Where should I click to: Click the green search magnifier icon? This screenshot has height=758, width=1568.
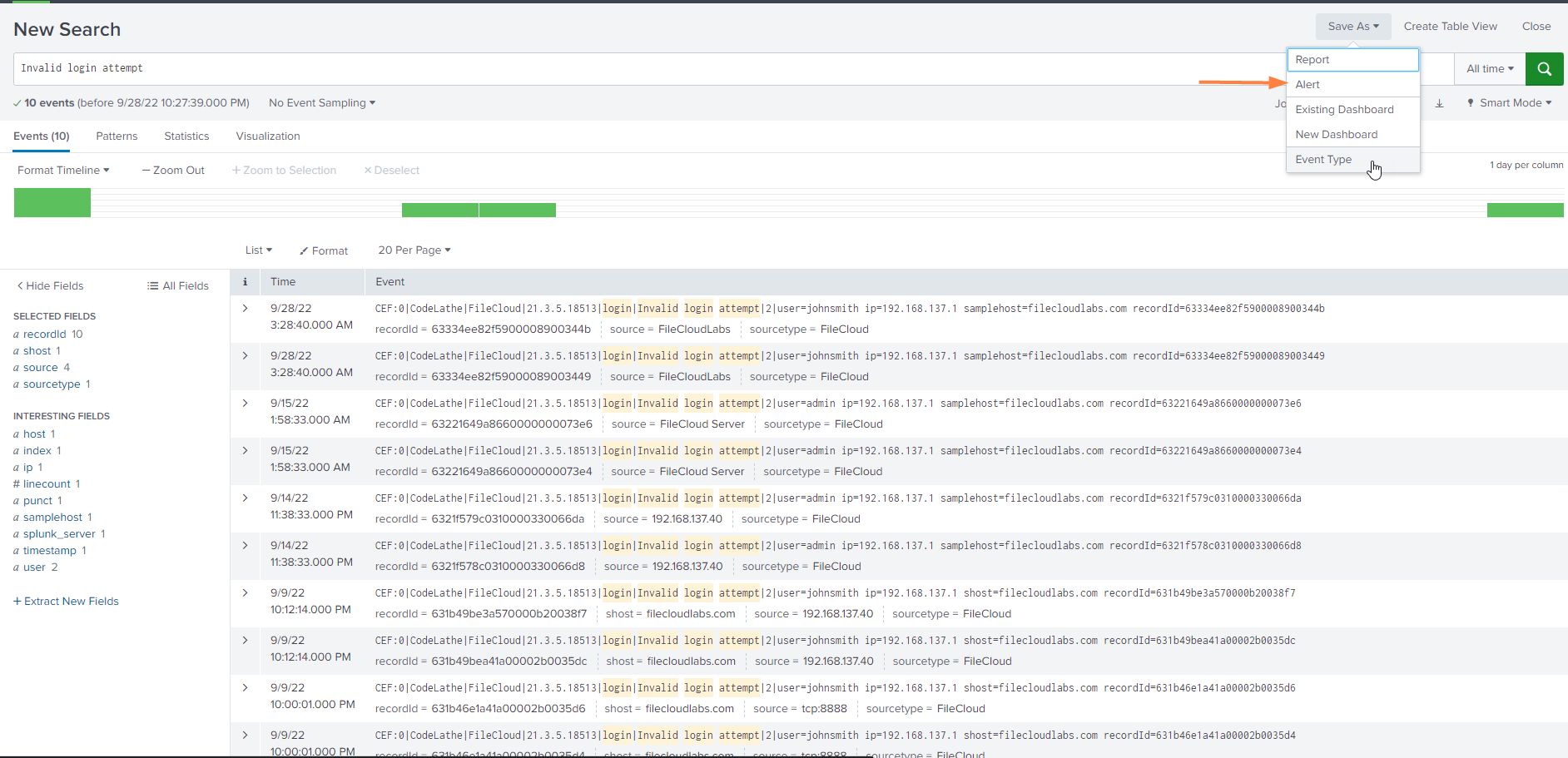click(1544, 68)
